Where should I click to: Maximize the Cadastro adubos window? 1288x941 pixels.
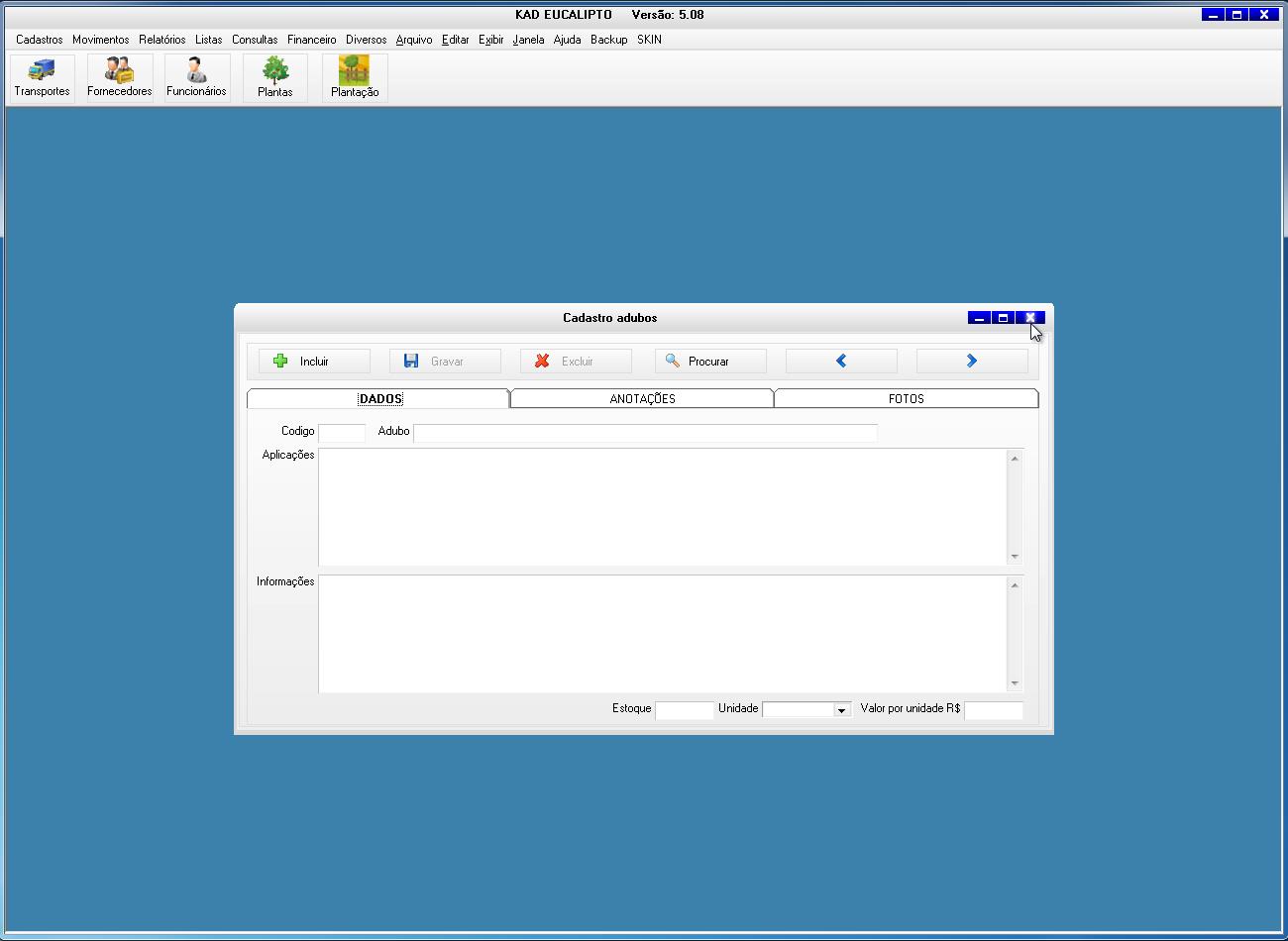point(1003,318)
